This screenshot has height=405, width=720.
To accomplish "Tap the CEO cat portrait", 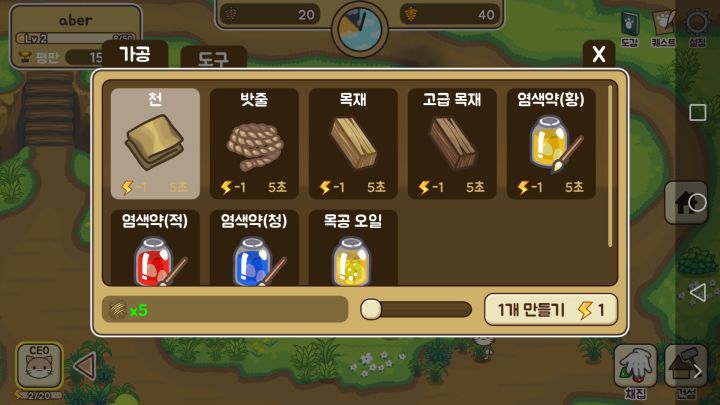I will tap(39, 365).
